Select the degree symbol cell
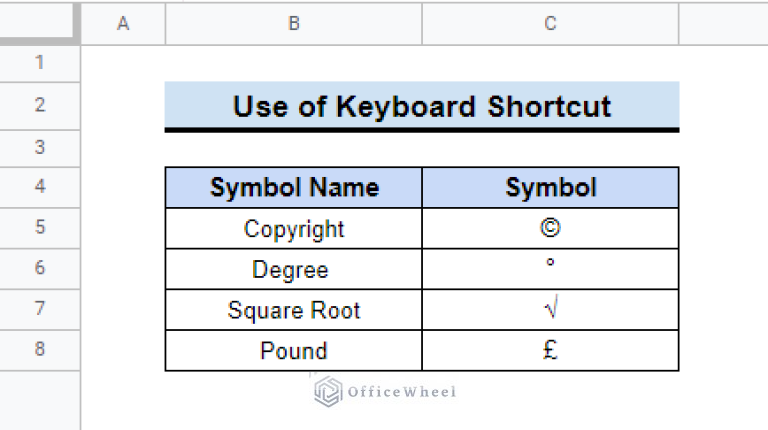 click(550, 269)
